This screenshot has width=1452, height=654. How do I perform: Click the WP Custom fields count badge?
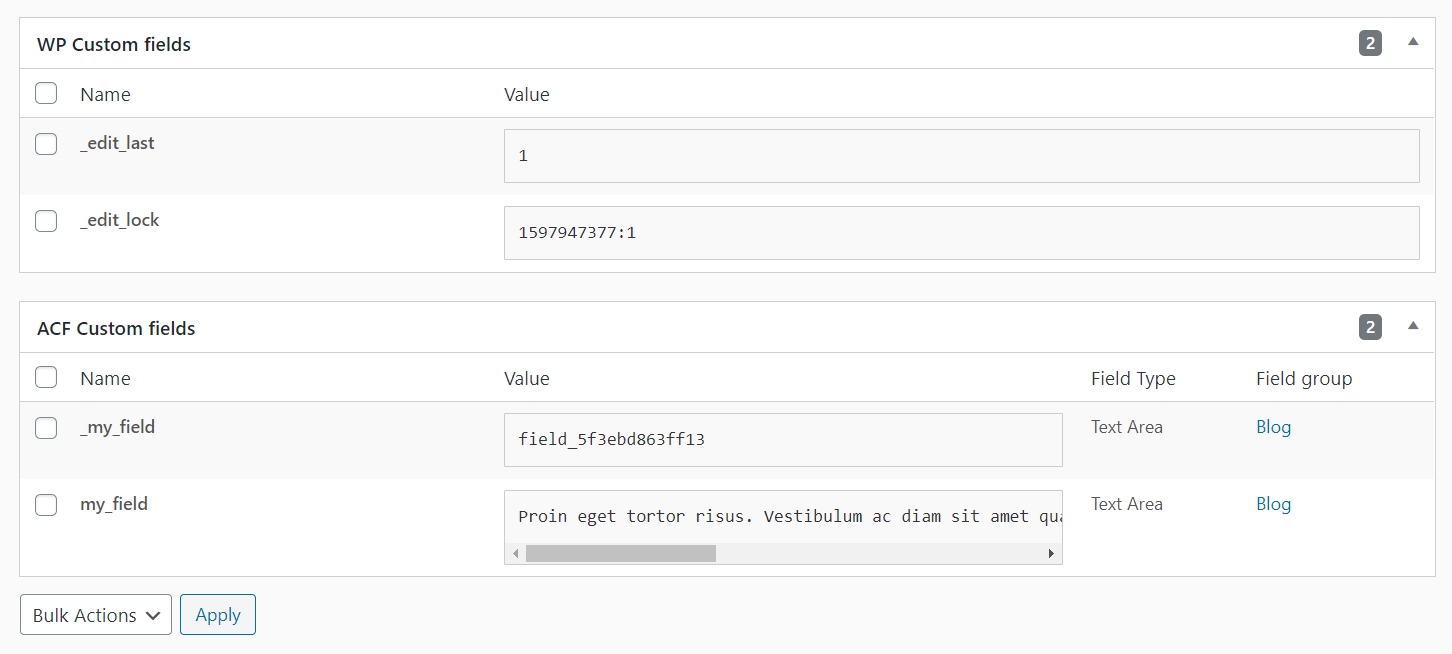tap(1370, 43)
